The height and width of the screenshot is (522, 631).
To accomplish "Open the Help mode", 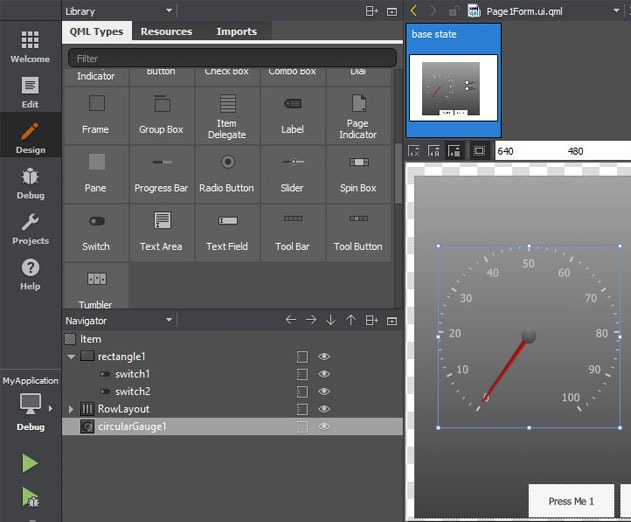I will (30, 274).
